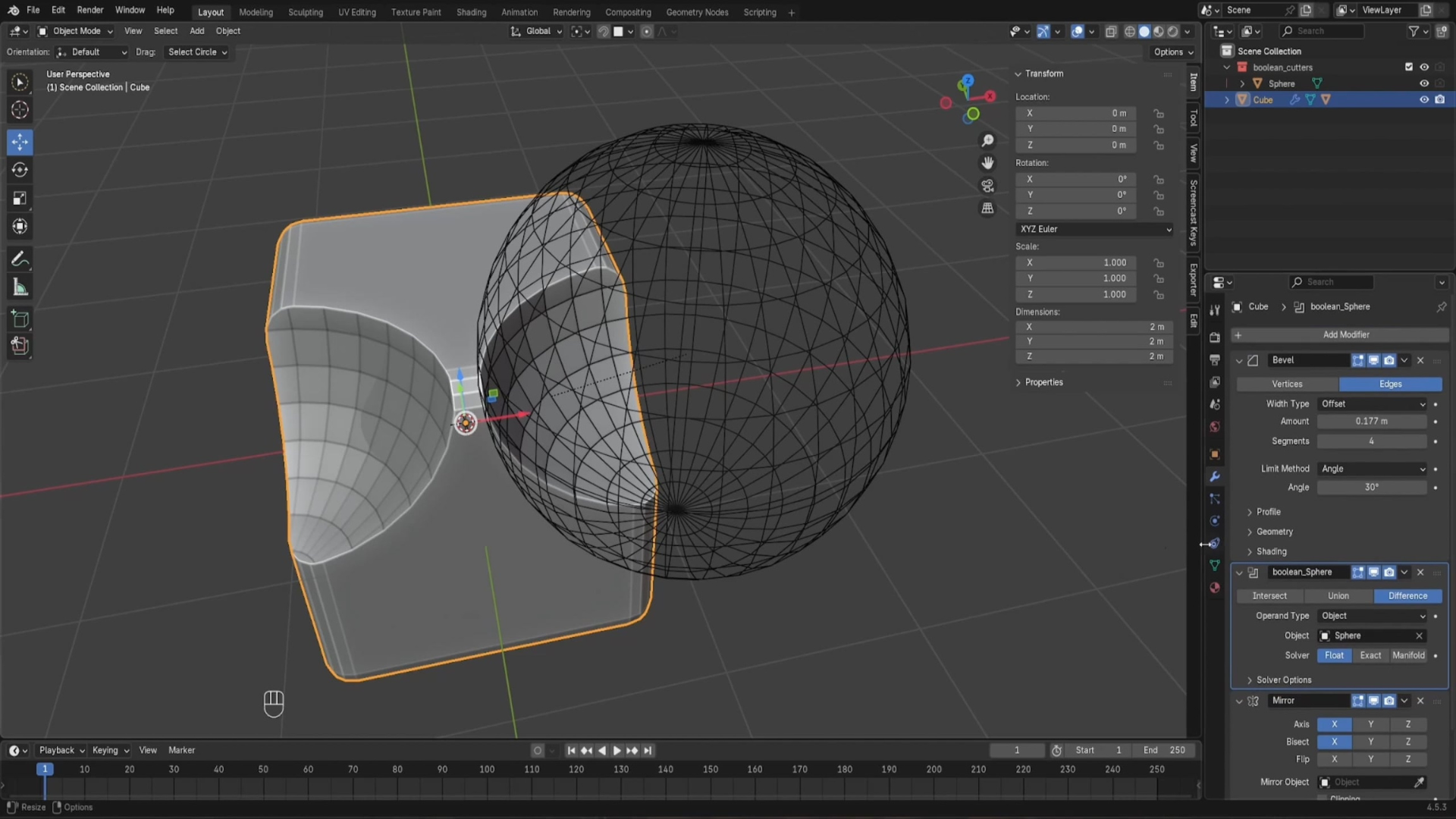This screenshot has height=819, width=1456.
Task: Select the Annotate pencil tool
Action: click(x=20, y=259)
